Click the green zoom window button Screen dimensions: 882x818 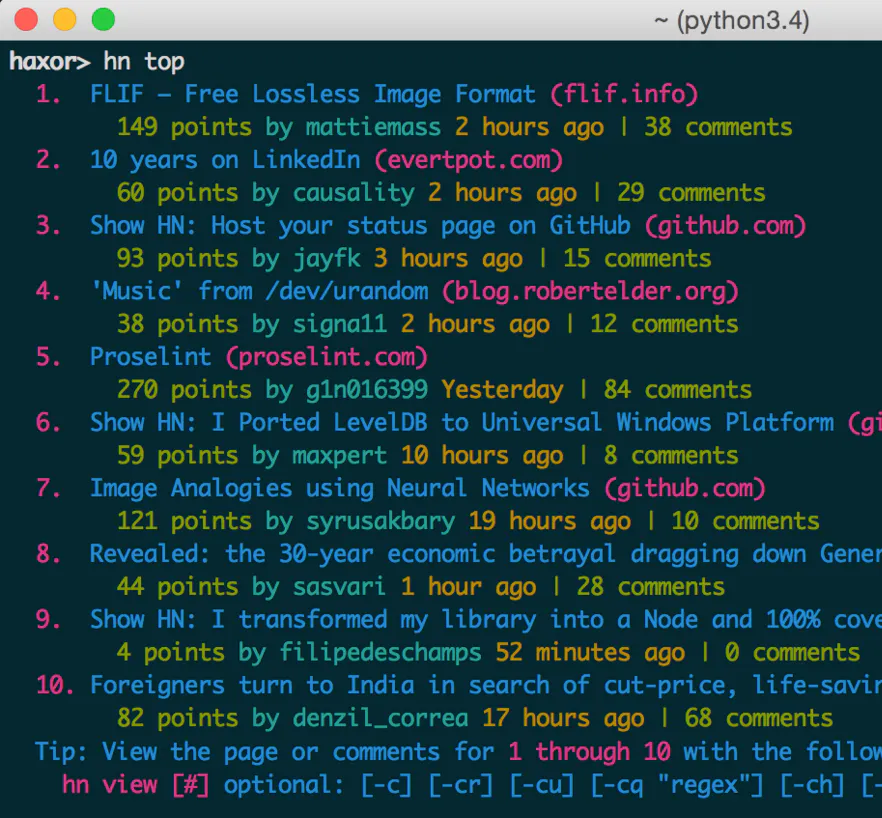point(104,20)
